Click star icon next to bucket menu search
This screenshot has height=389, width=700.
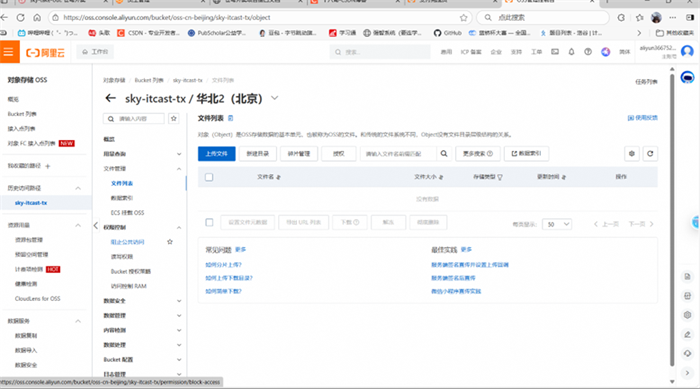click(x=174, y=118)
